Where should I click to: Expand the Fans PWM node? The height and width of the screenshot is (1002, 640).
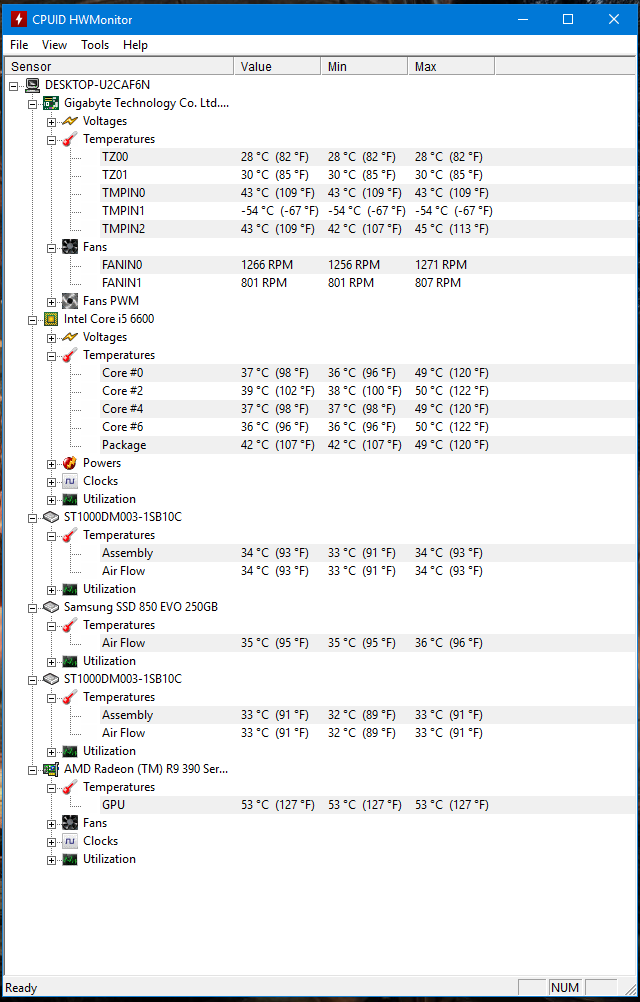[52, 301]
